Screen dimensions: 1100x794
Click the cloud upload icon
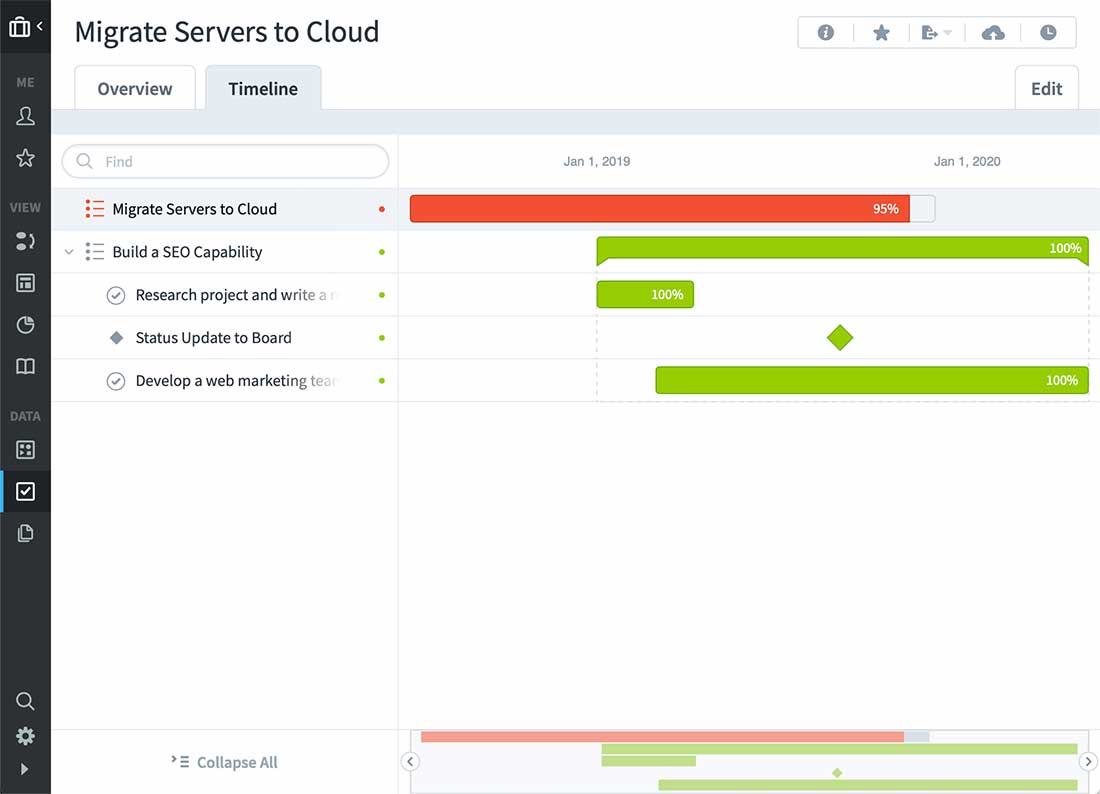pos(993,33)
